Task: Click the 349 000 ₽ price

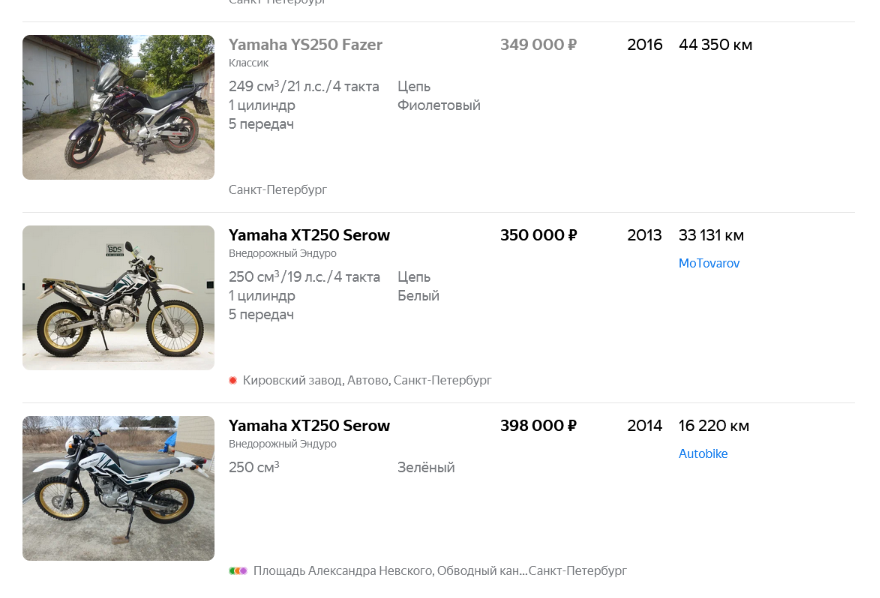Action: click(x=538, y=45)
